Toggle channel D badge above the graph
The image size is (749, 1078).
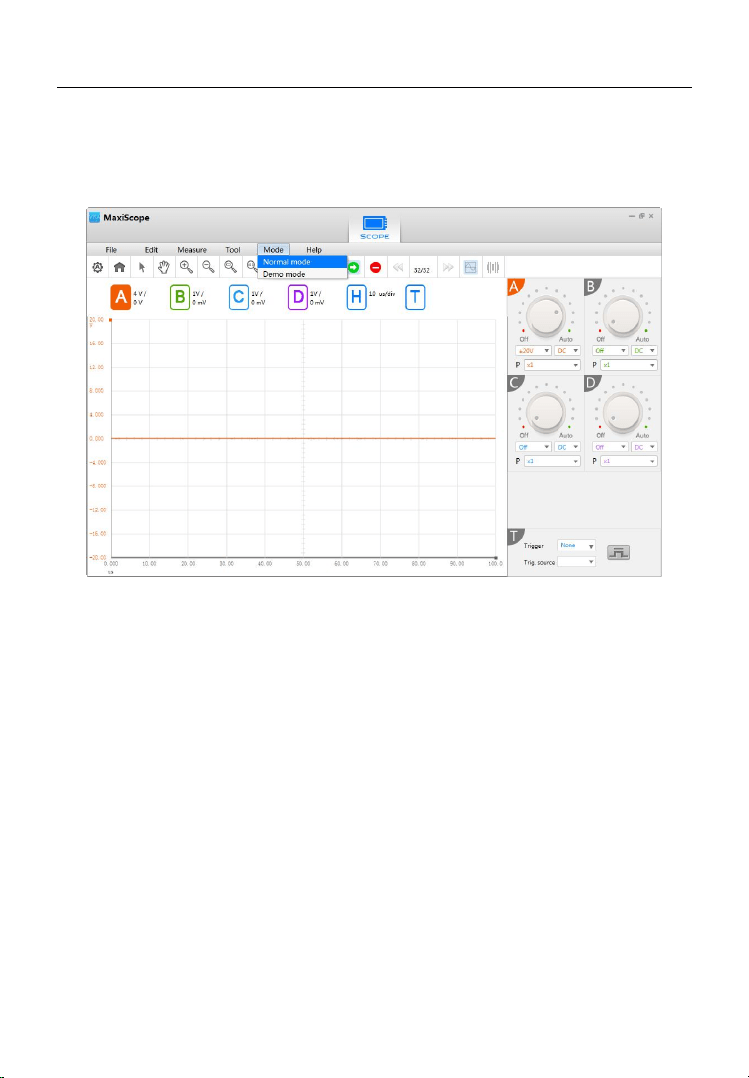(298, 298)
